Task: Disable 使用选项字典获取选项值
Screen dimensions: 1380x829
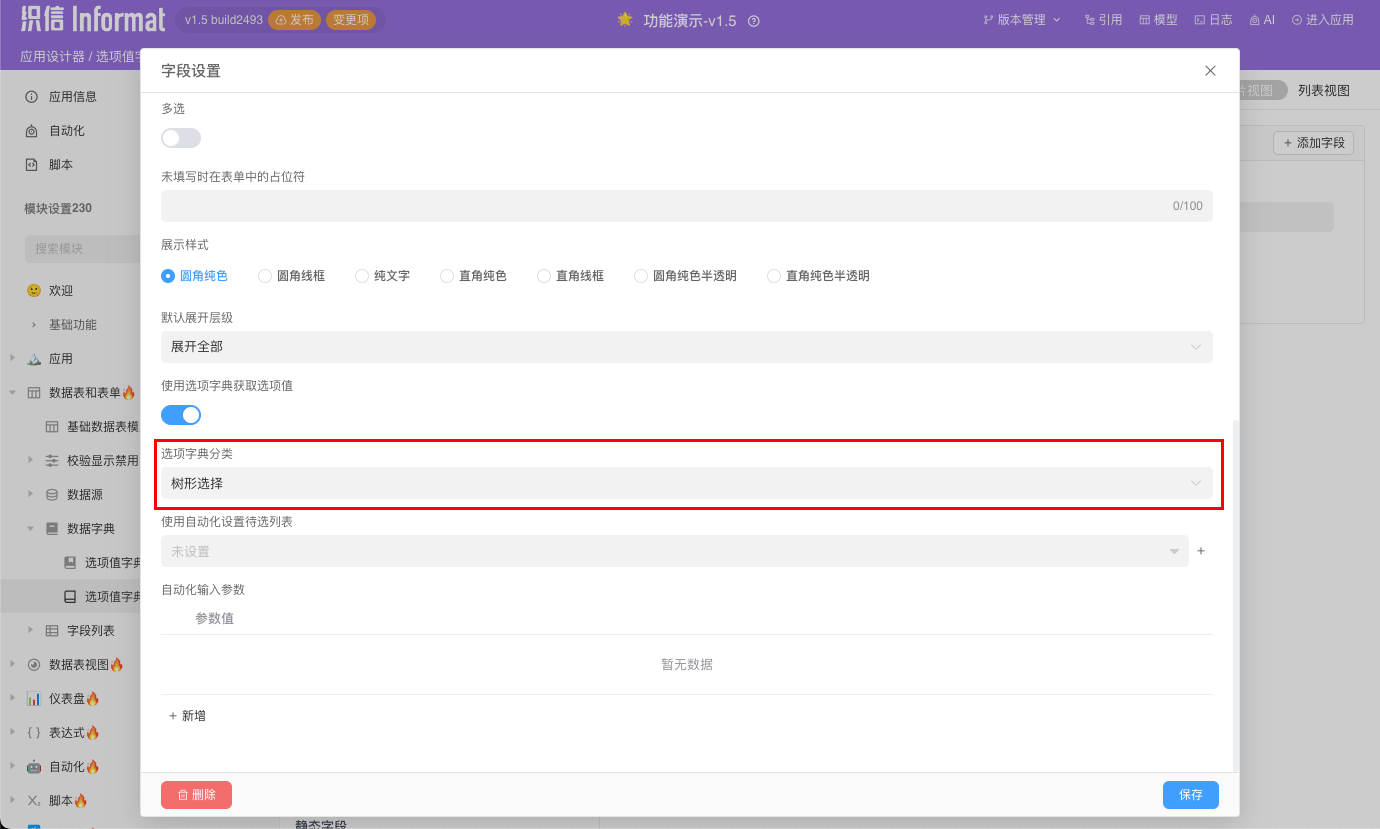Action: click(180, 414)
